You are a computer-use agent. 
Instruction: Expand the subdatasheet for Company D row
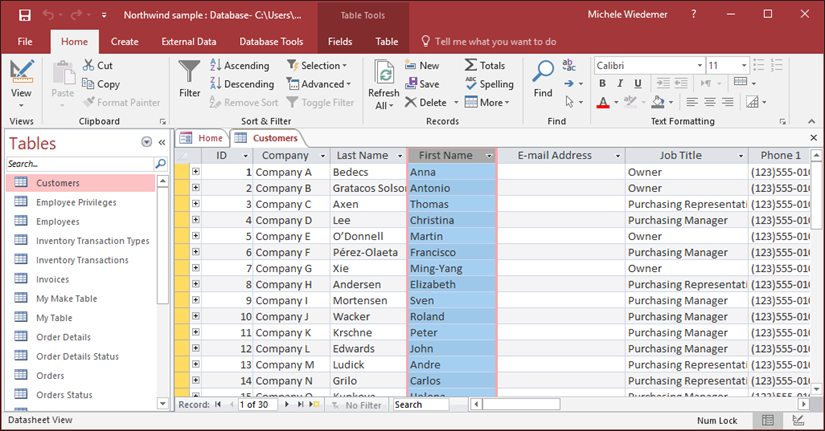(x=196, y=220)
